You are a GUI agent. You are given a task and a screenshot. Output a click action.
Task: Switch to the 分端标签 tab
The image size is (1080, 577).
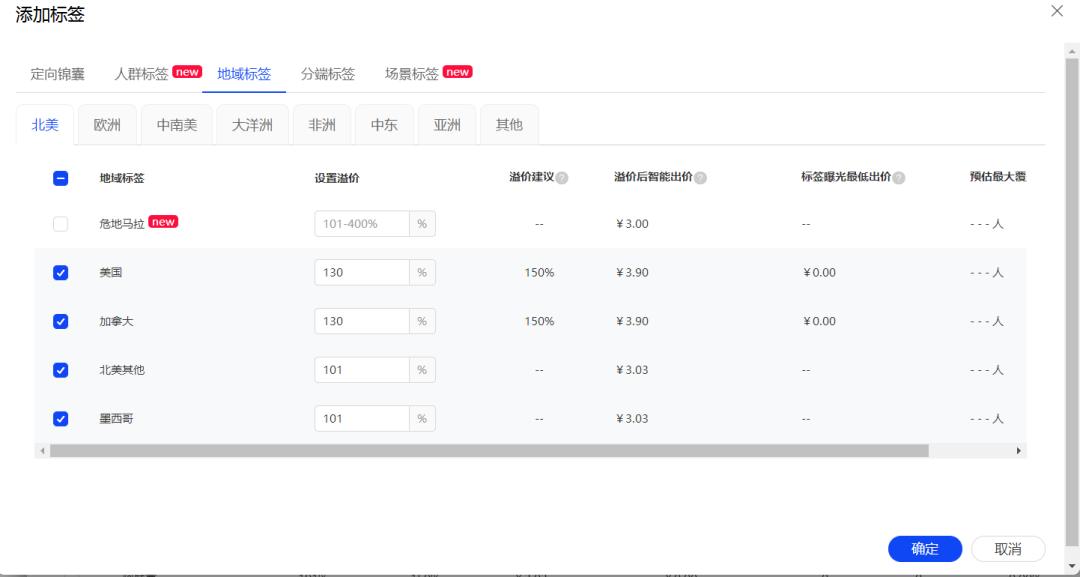(x=328, y=73)
